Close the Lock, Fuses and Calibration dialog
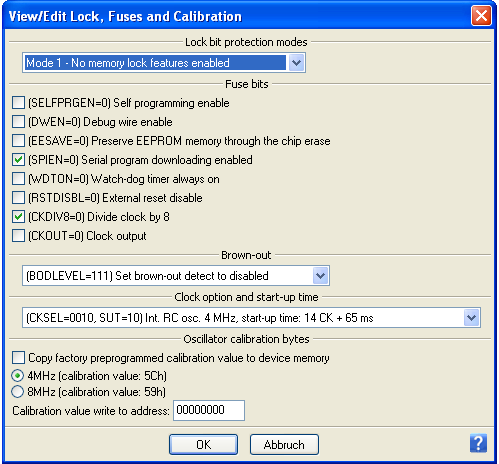 tap(481, 15)
